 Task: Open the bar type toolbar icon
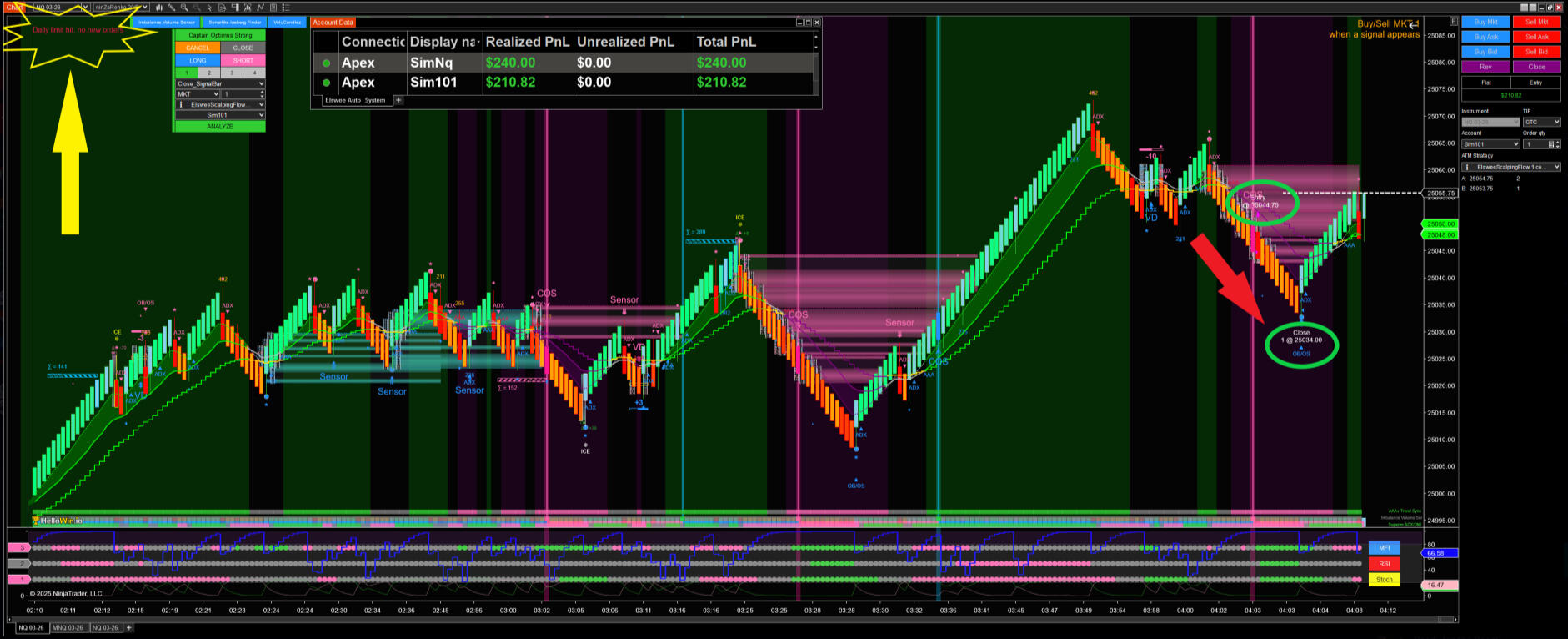click(159, 8)
